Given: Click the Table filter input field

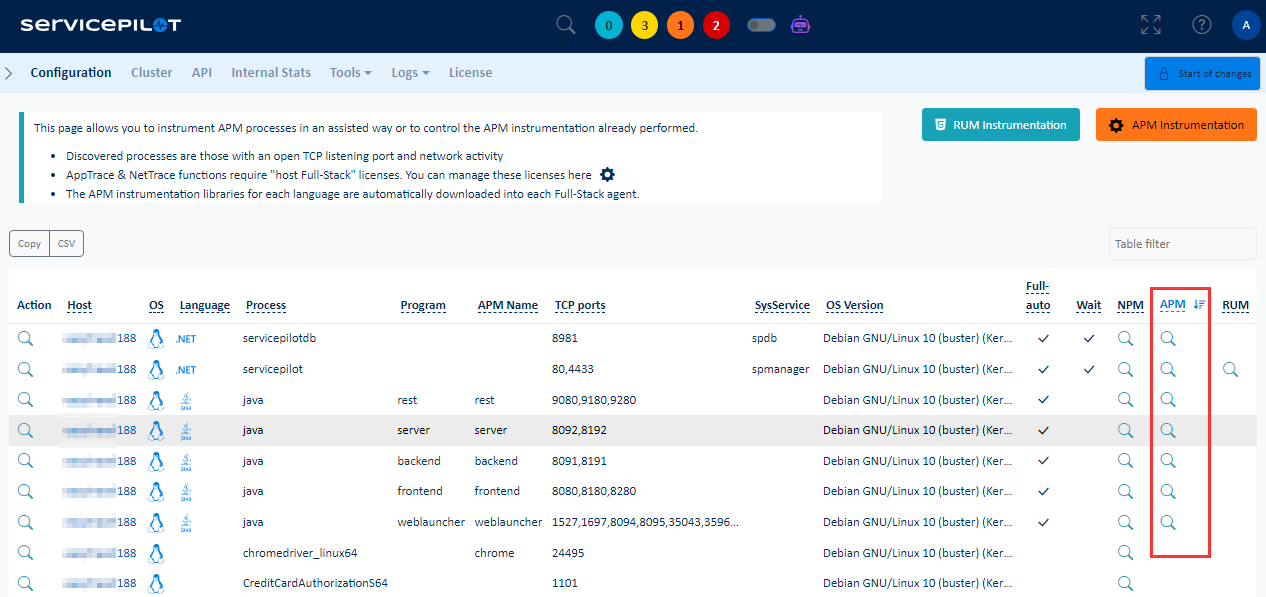Looking at the screenshot, I should pyautogui.click(x=1181, y=244).
